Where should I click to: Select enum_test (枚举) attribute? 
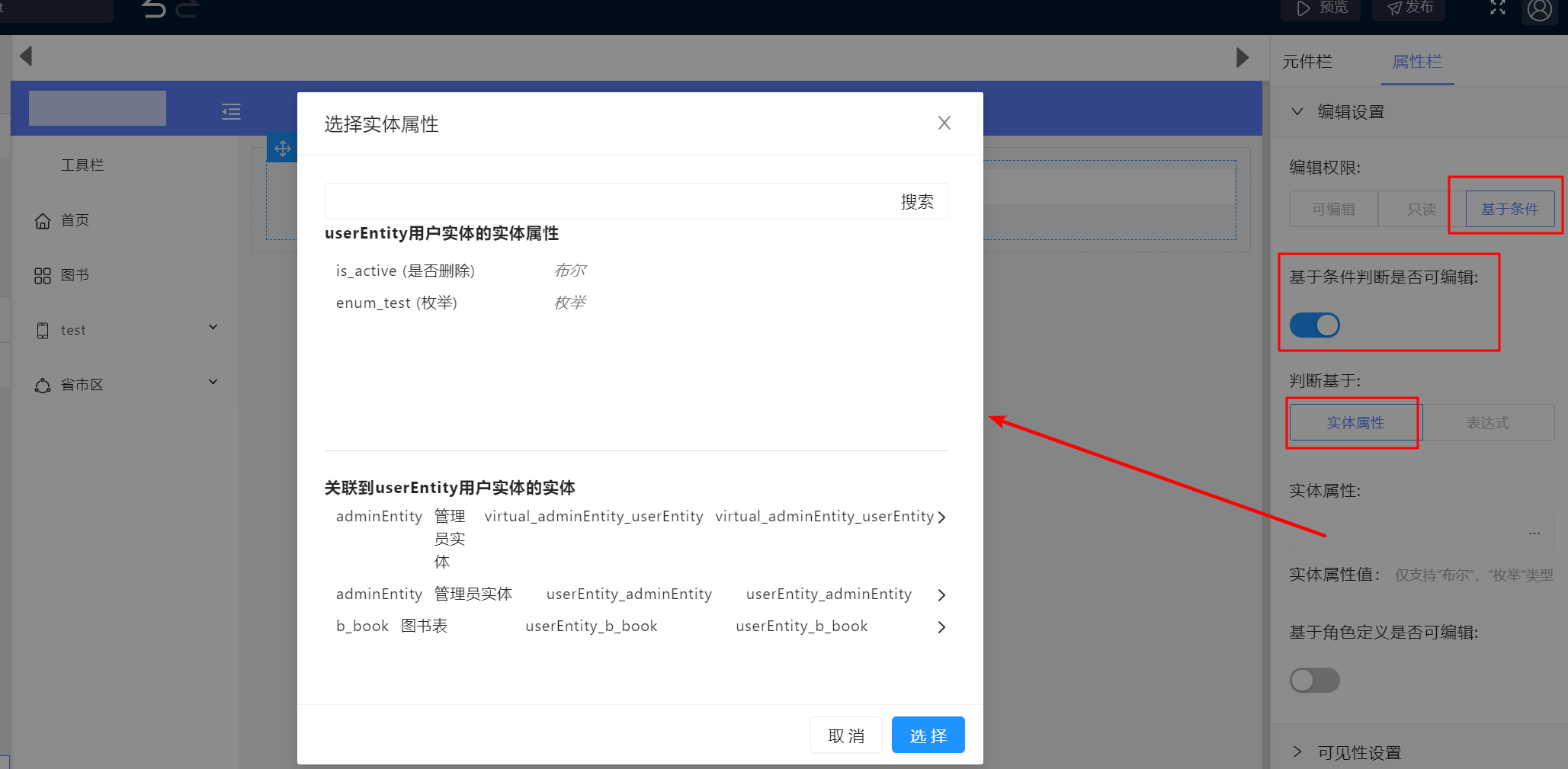point(396,303)
